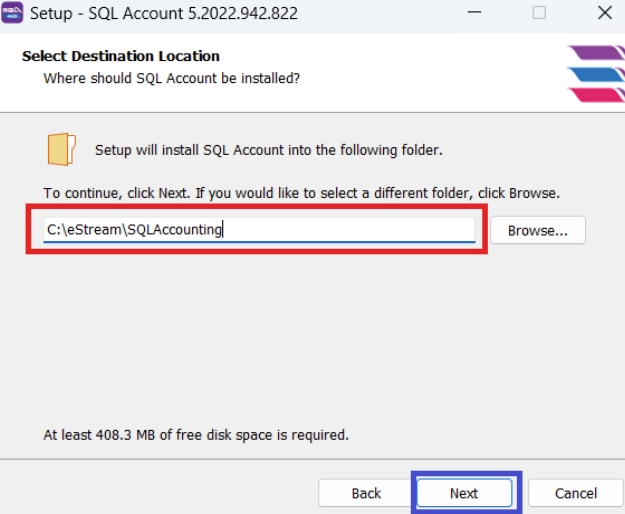Click the yellow folder icon
The width and height of the screenshot is (625, 514).
61,149
